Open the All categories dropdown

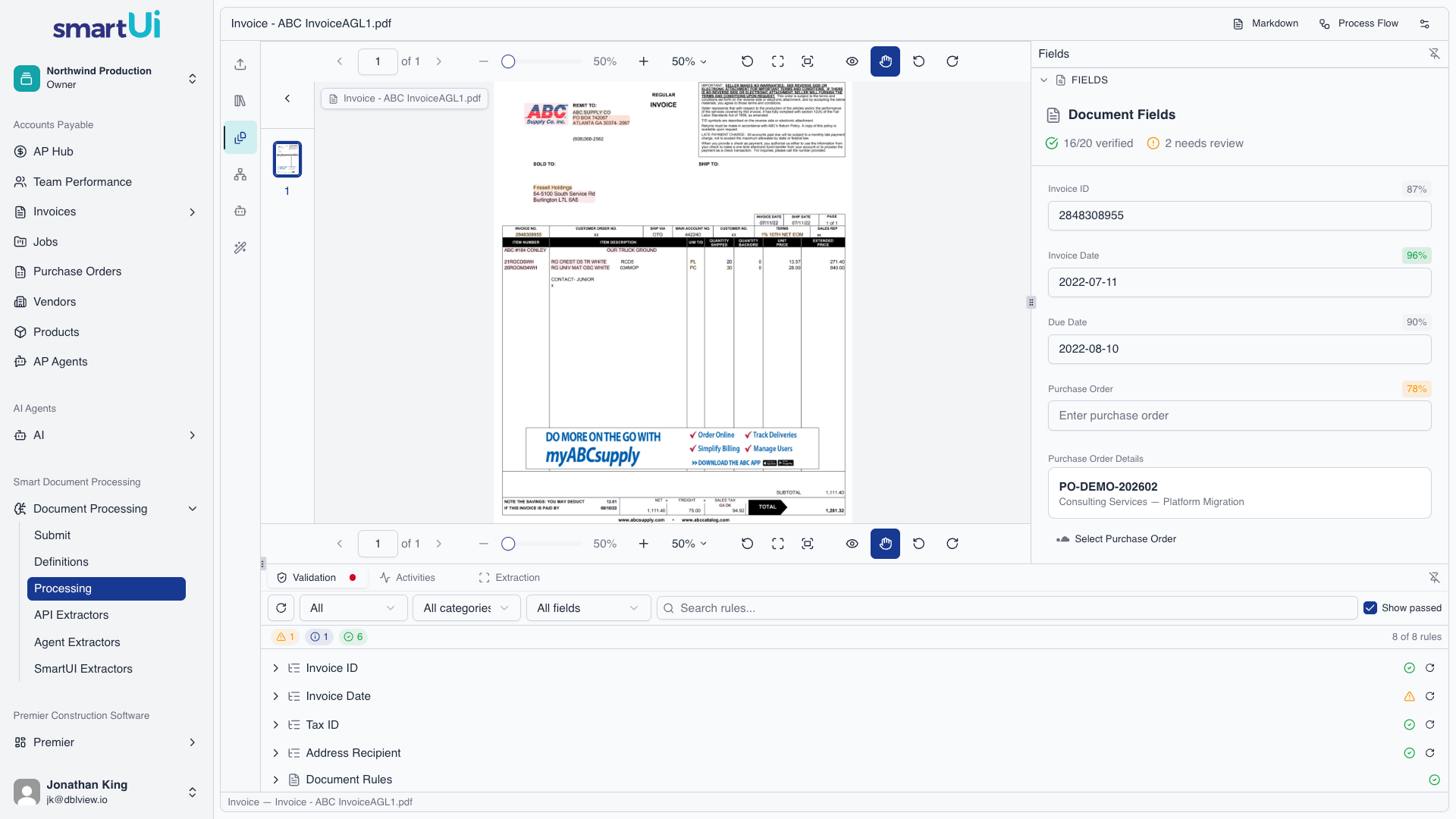pyautogui.click(x=466, y=608)
